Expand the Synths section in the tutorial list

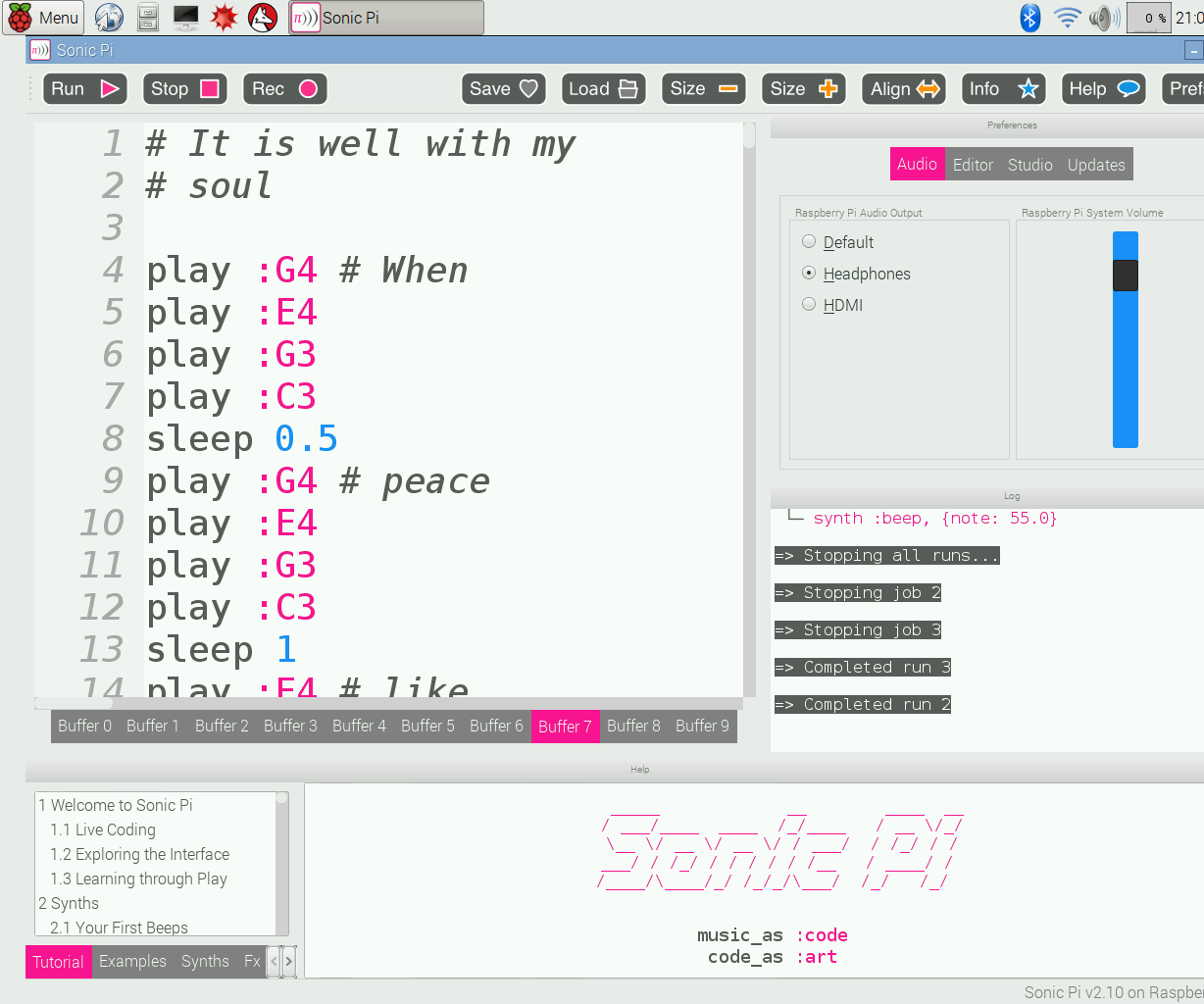[69, 903]
